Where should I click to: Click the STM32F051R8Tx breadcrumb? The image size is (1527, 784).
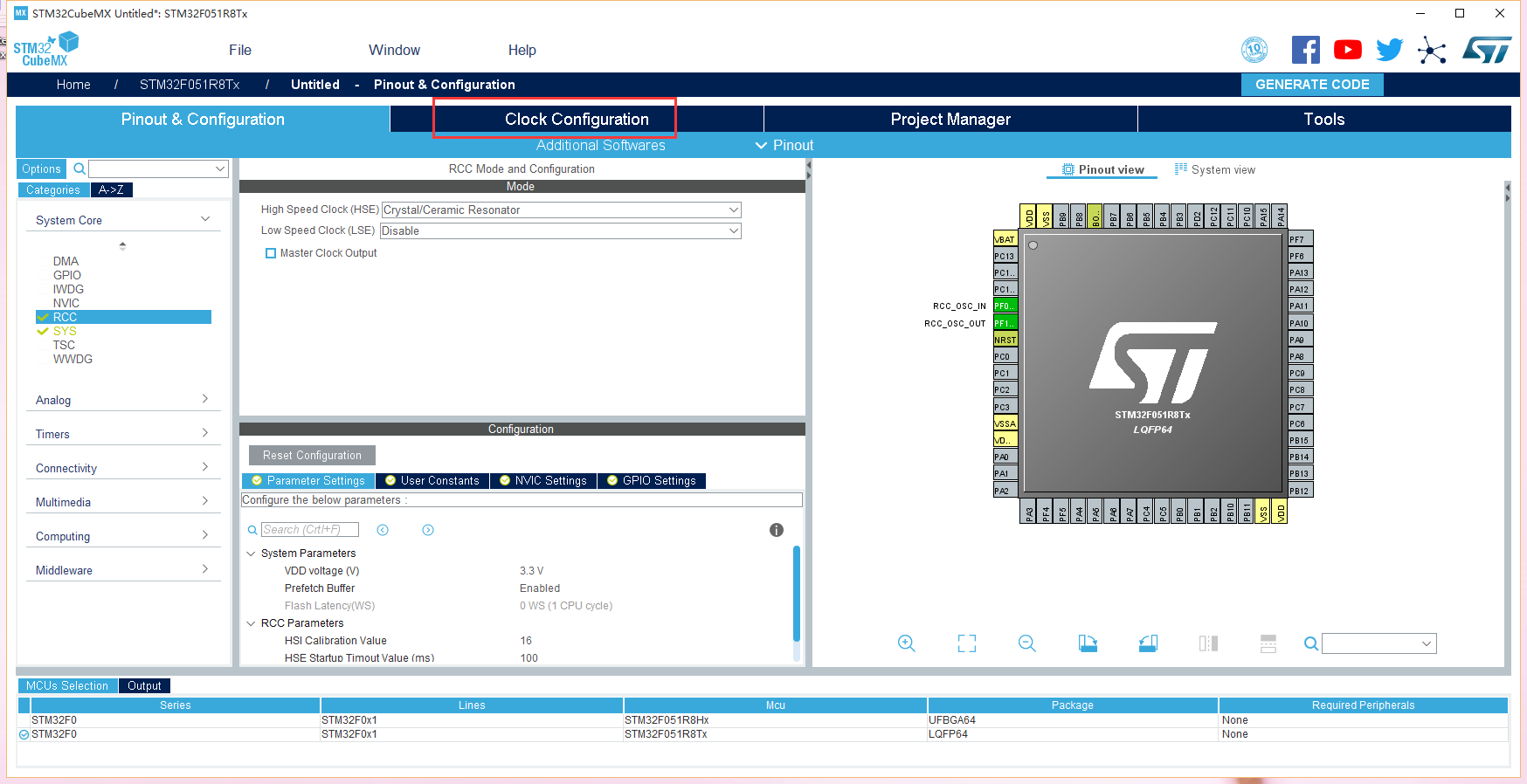click(190, 84)
